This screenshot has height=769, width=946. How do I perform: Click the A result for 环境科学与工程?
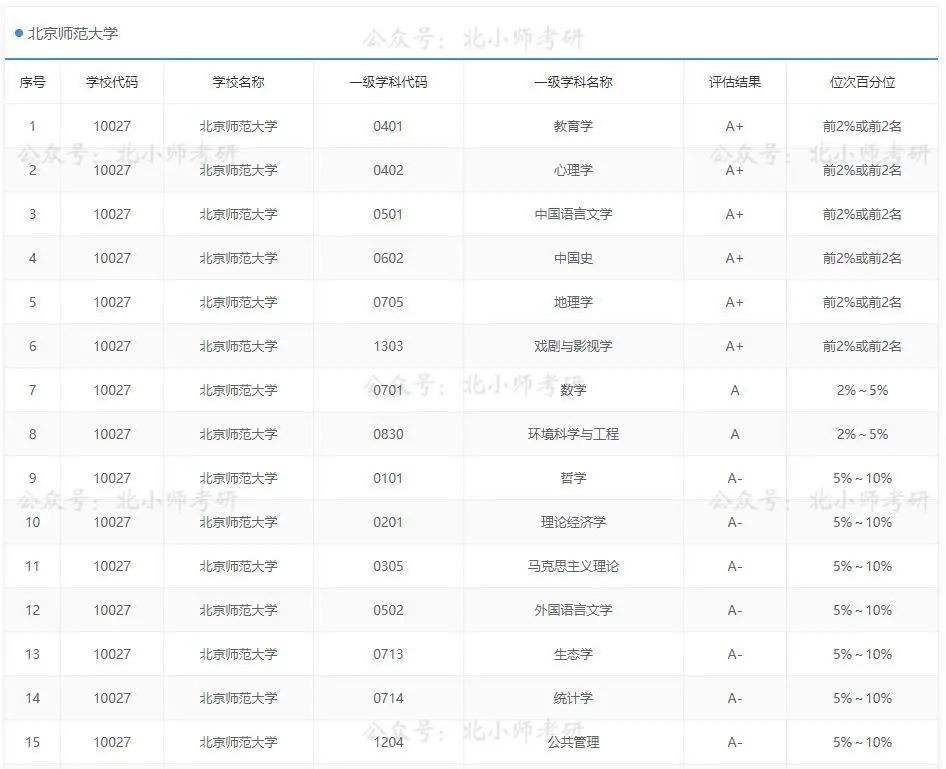pos(734,434)
